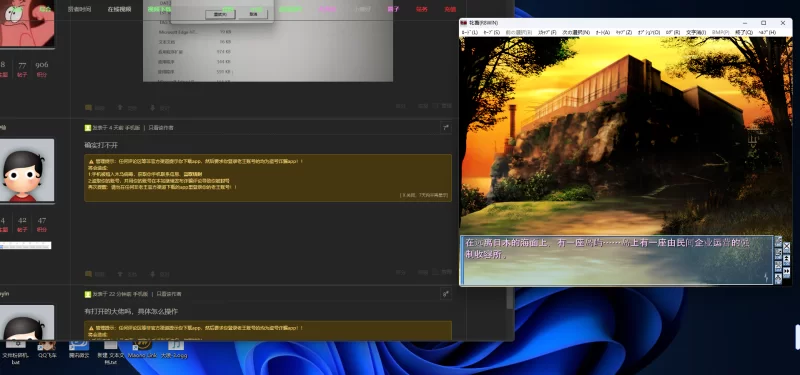Maximize the game window

(x=763, y=23)
